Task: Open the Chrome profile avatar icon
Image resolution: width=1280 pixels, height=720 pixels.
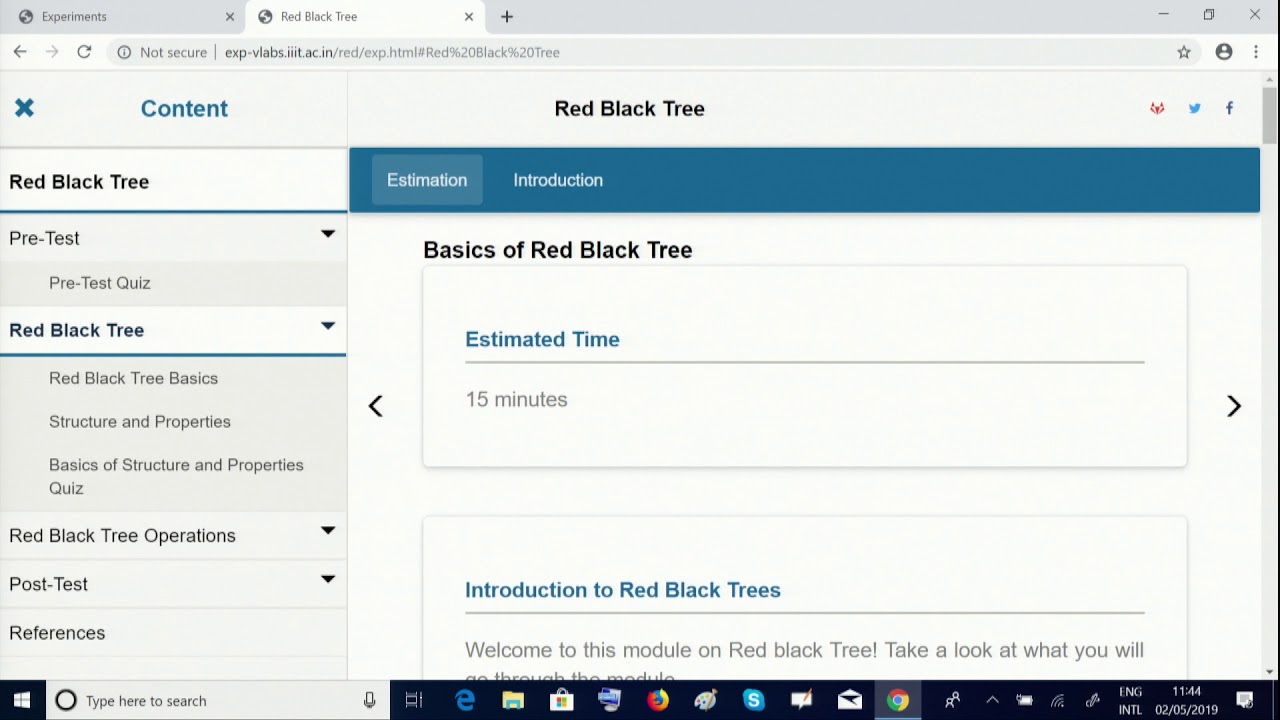Action: [x=1224, y=52]
